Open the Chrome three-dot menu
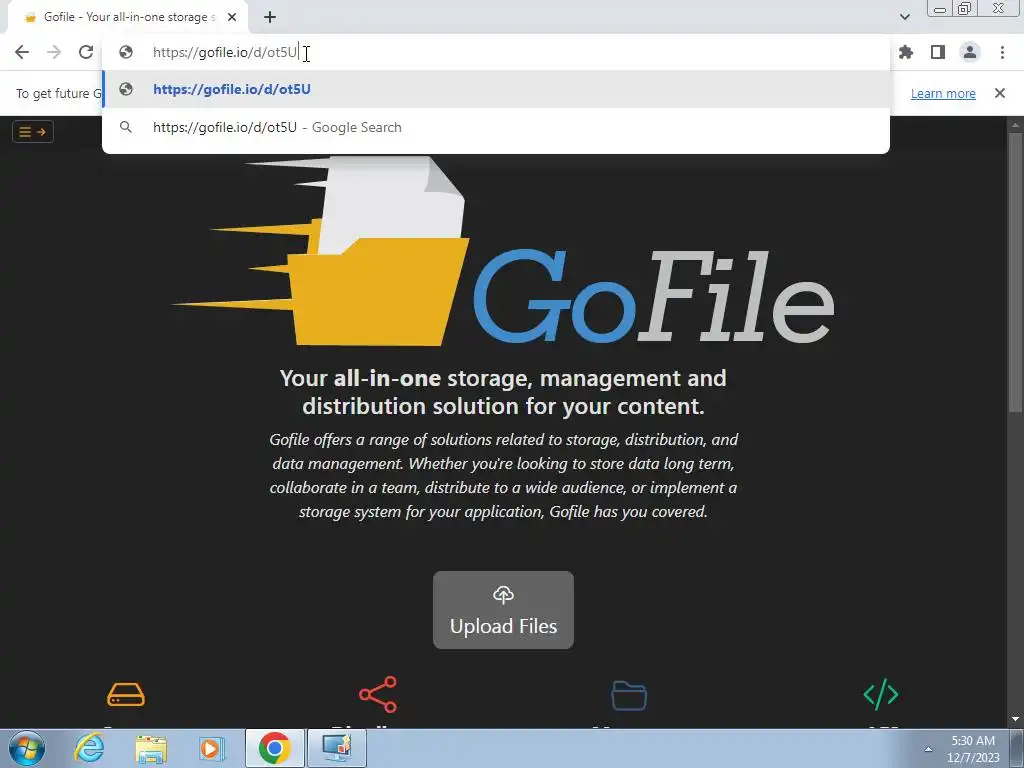This screenshot has height=768, width=1024. click(x=1002, y=52)
